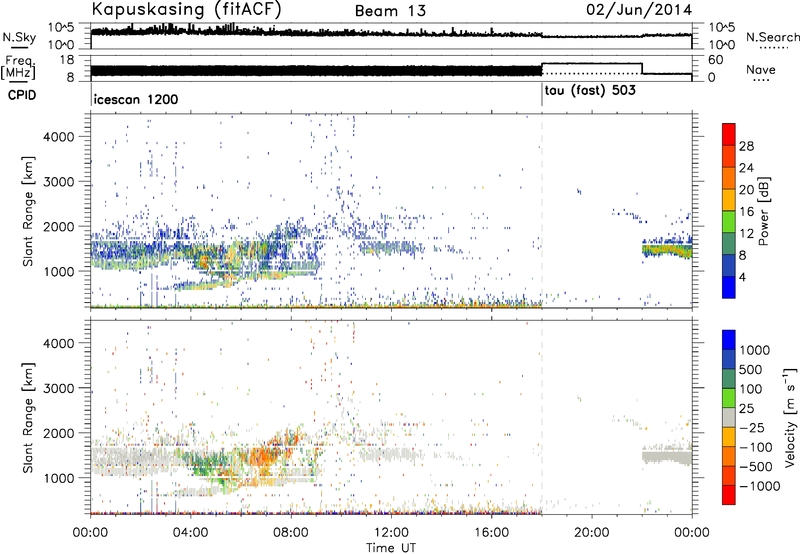Pick the red top segment of power colorbar

729,134
